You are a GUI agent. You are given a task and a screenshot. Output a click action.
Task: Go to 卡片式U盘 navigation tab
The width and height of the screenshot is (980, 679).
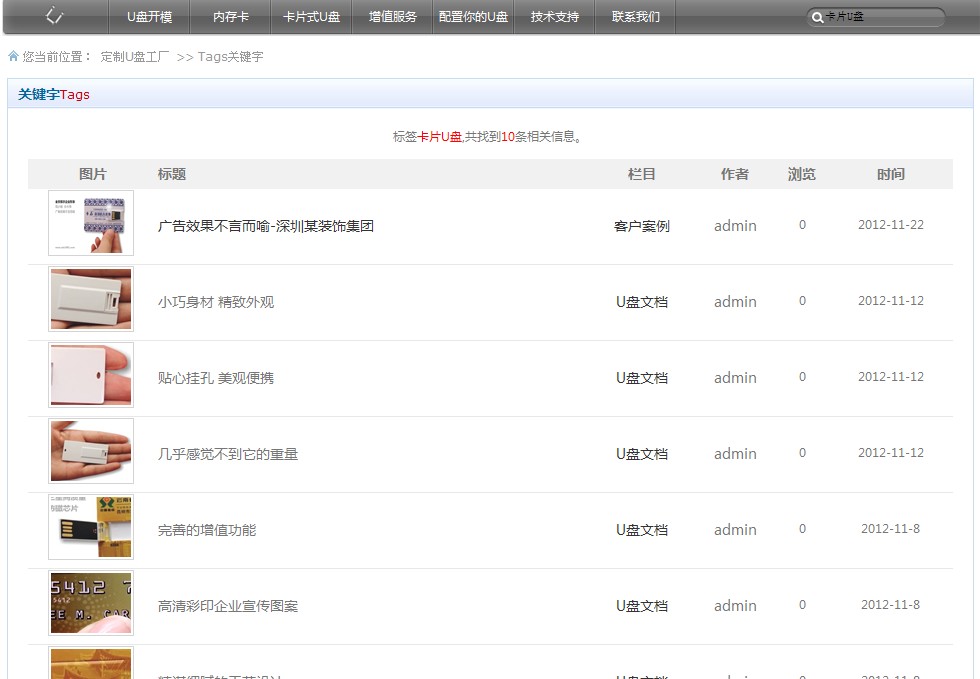click(311, 17)
